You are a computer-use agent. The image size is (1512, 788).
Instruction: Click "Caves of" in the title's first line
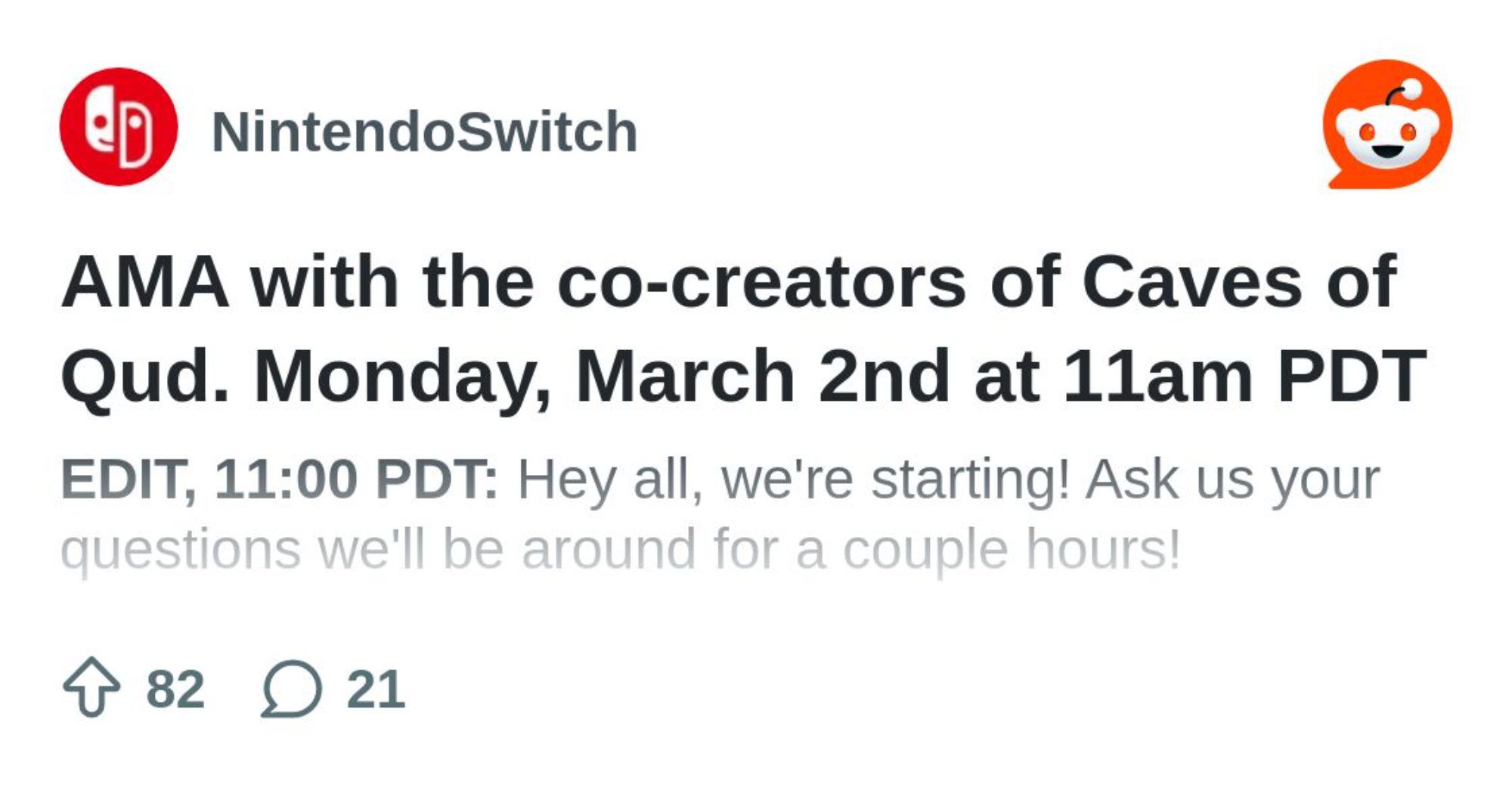click(x=1238, y=283)
